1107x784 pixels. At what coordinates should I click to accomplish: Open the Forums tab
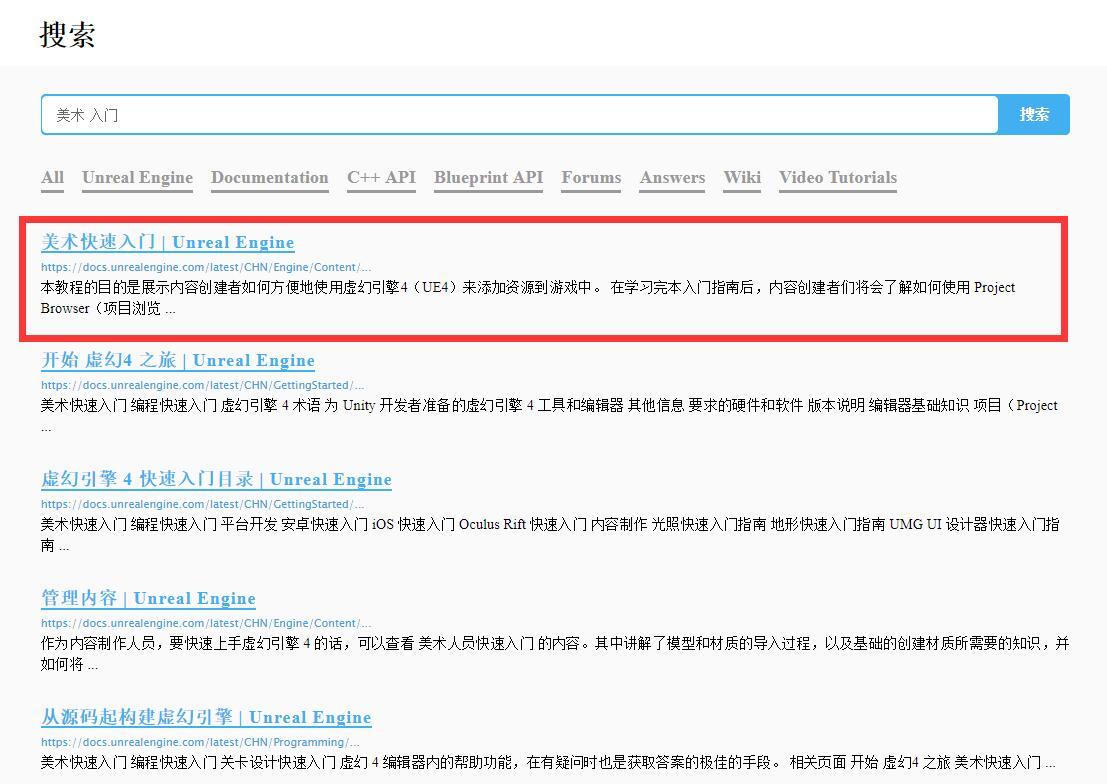pyautogui.click(x=591, y=178)
